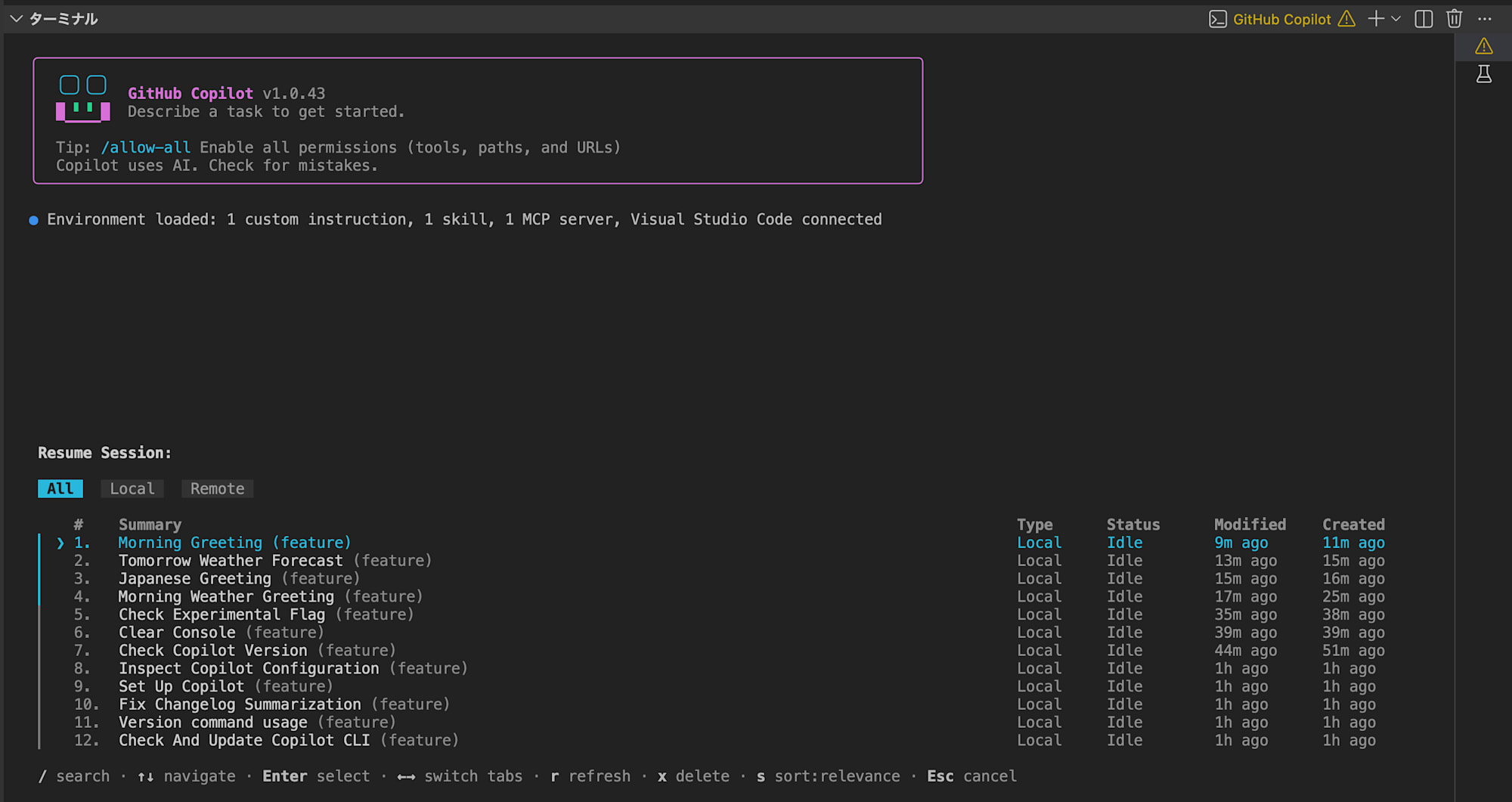
Task: Click the warning triangle next to GitHub Copilot title
Action: click(1346, 19)
